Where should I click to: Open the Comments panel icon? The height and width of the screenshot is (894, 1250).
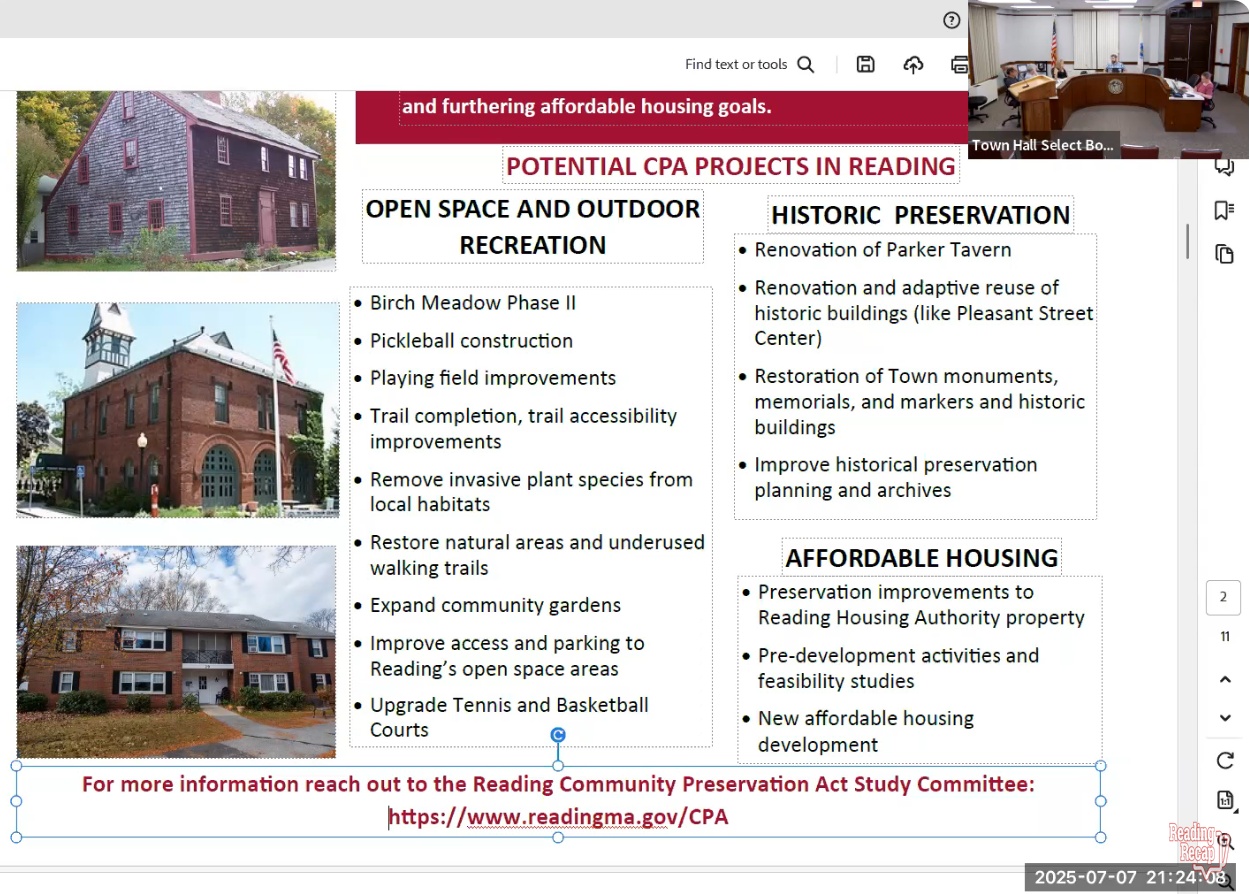[x=1224, y=167]
